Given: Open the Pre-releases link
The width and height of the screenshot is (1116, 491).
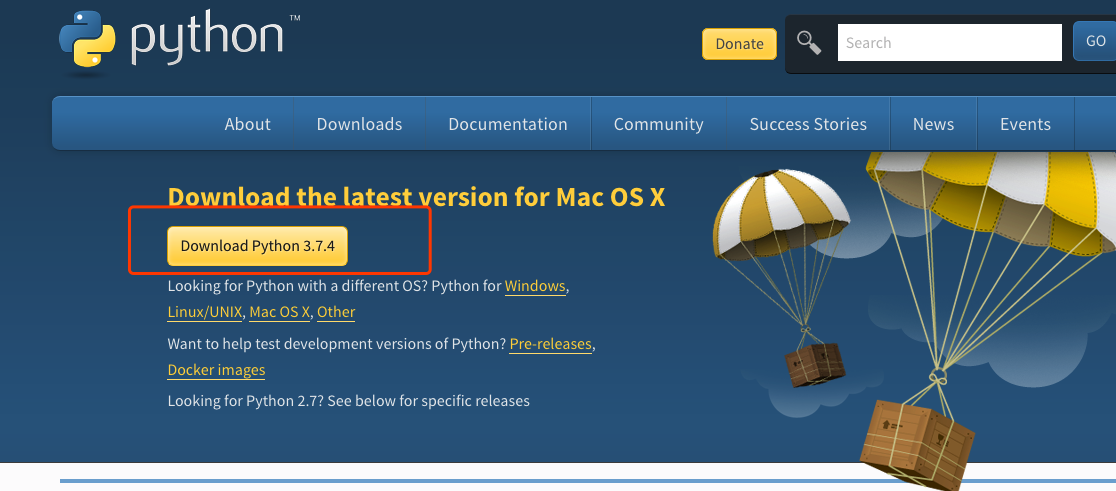Looking at the screenshot, I should (551, 344).
